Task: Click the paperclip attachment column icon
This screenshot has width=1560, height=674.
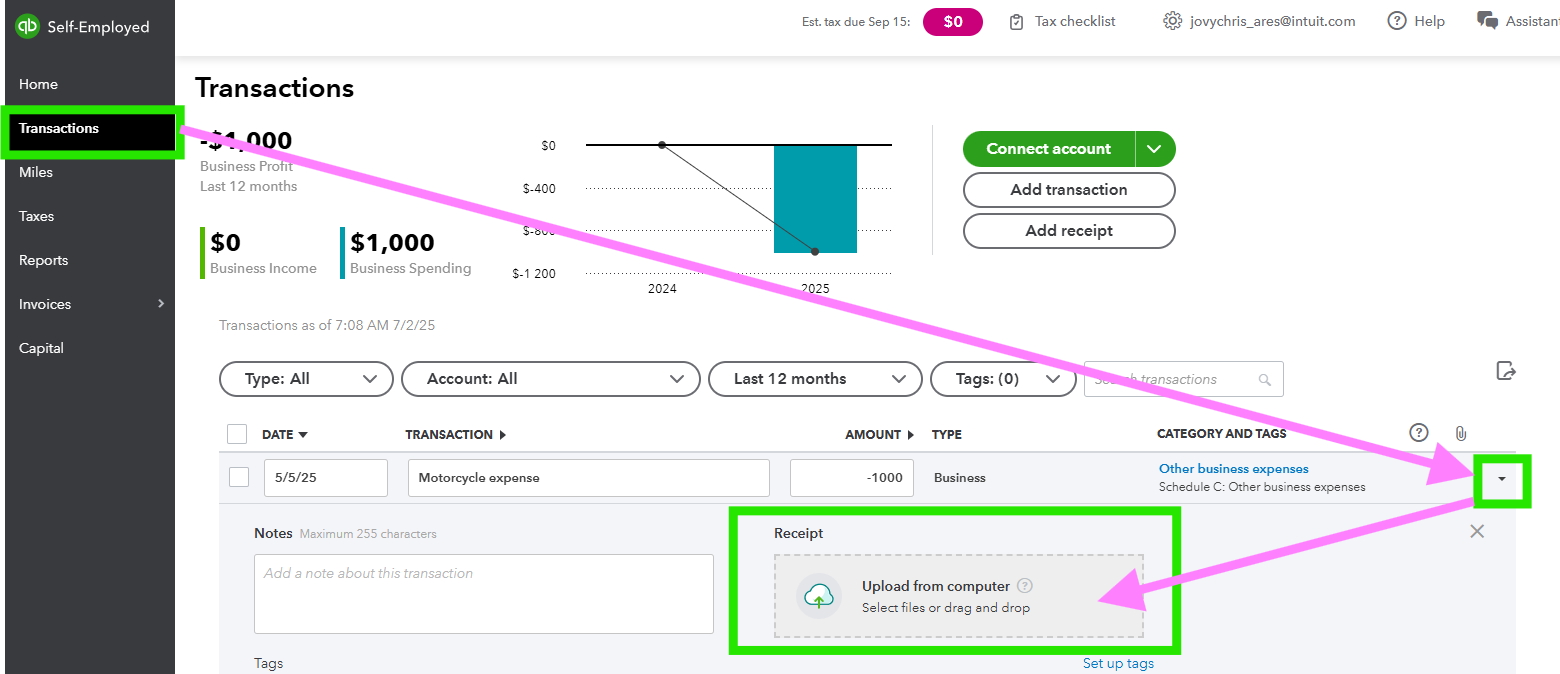Action: click(1461, 434)
